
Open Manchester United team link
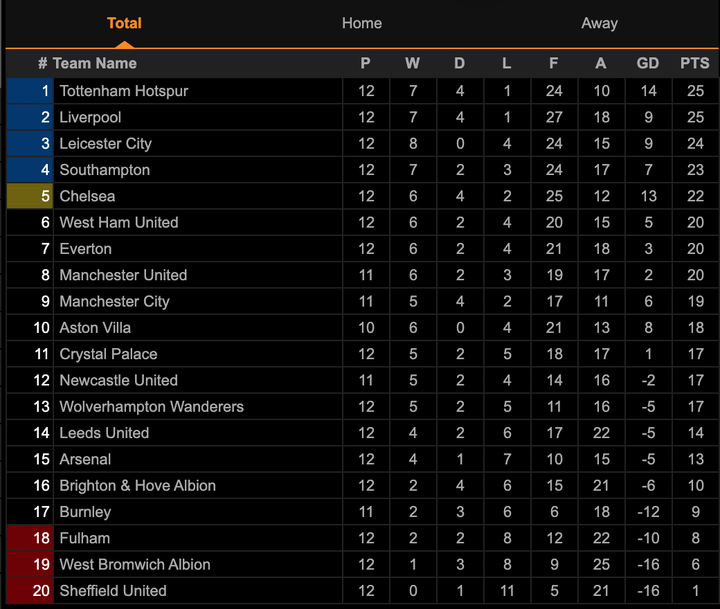click(x=123, y=275)
